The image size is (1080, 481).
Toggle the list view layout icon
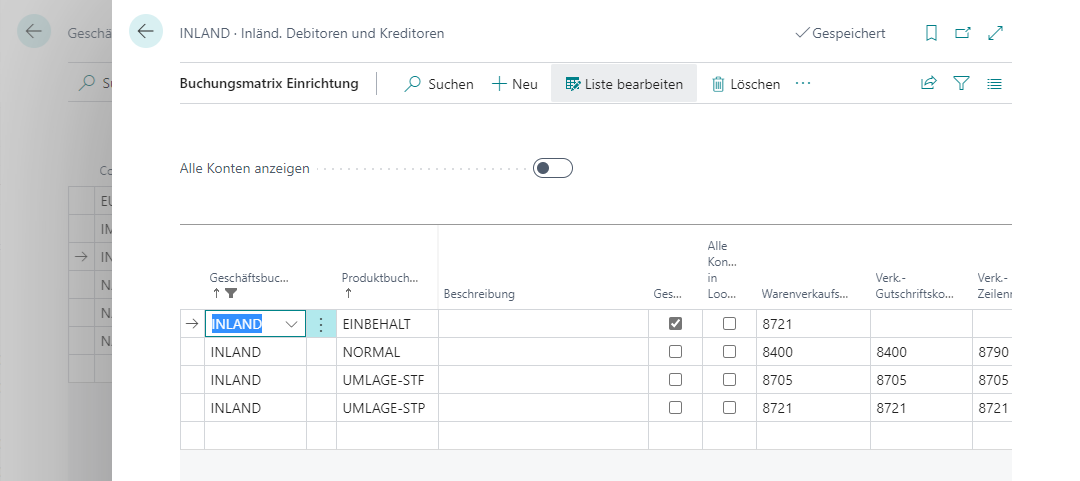(x=994, y=84)
